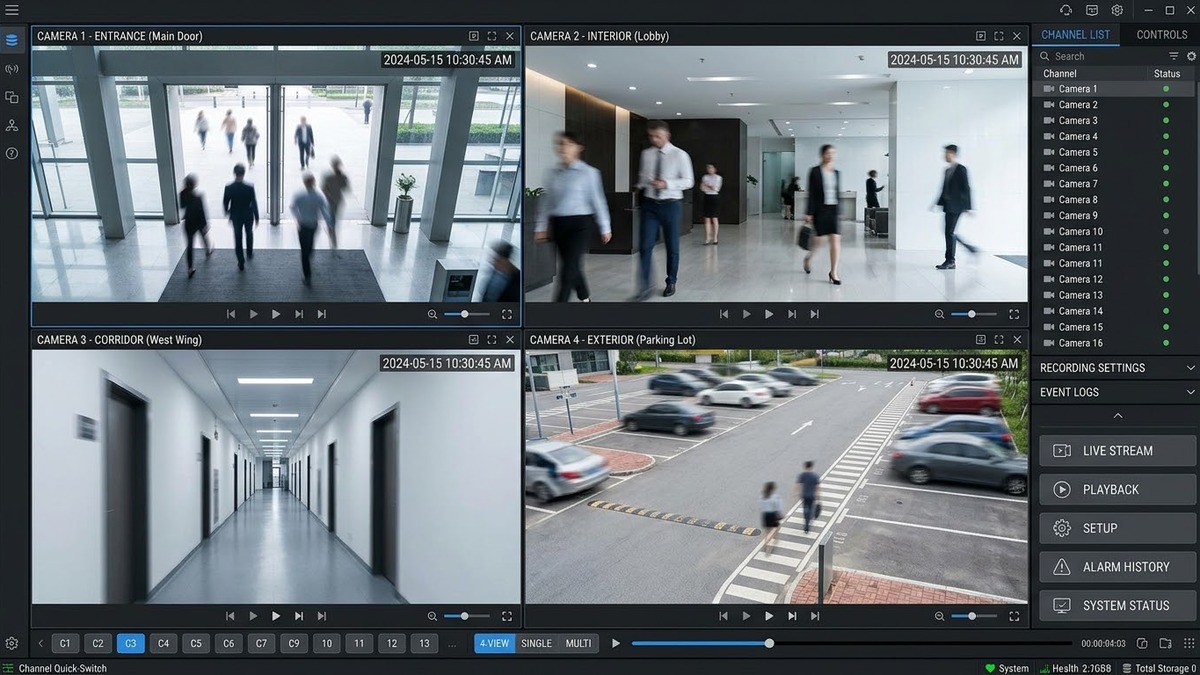Switch to the Controls tab
Screen dimensions: 1200x675
(1162, 34)
